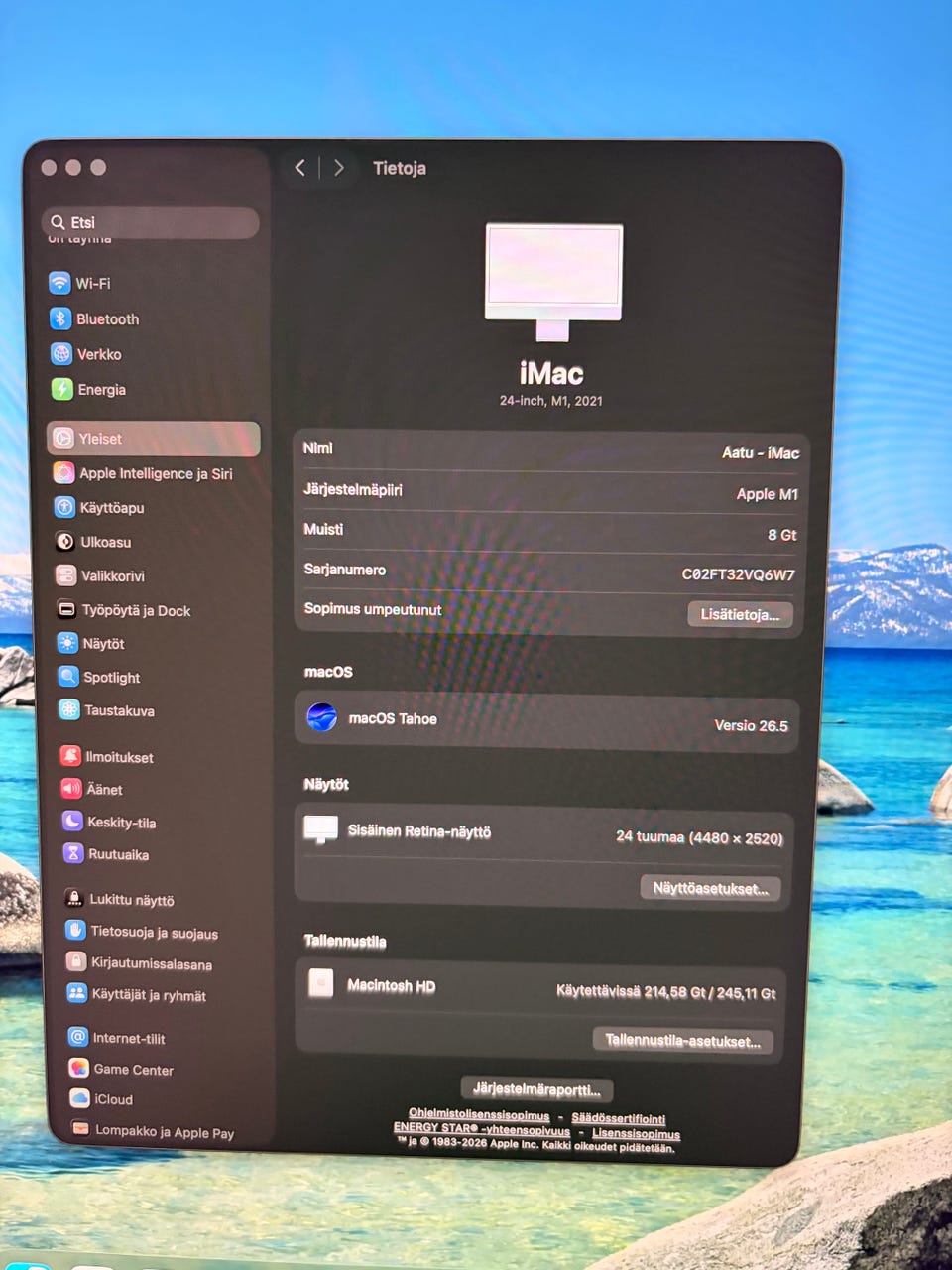The image size is (952, 1270).
Task: Click the Sopimus umpeutunut label
Action: (373, 609)
